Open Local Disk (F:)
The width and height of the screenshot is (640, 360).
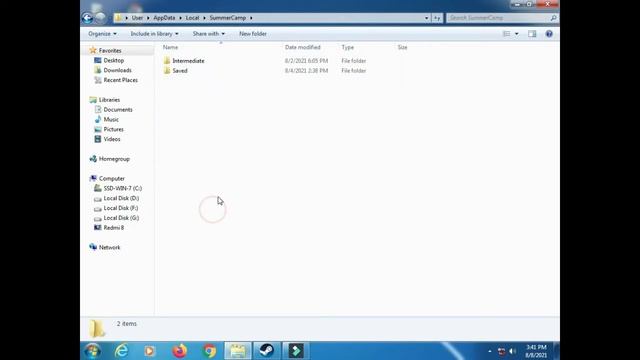point(121,208)
